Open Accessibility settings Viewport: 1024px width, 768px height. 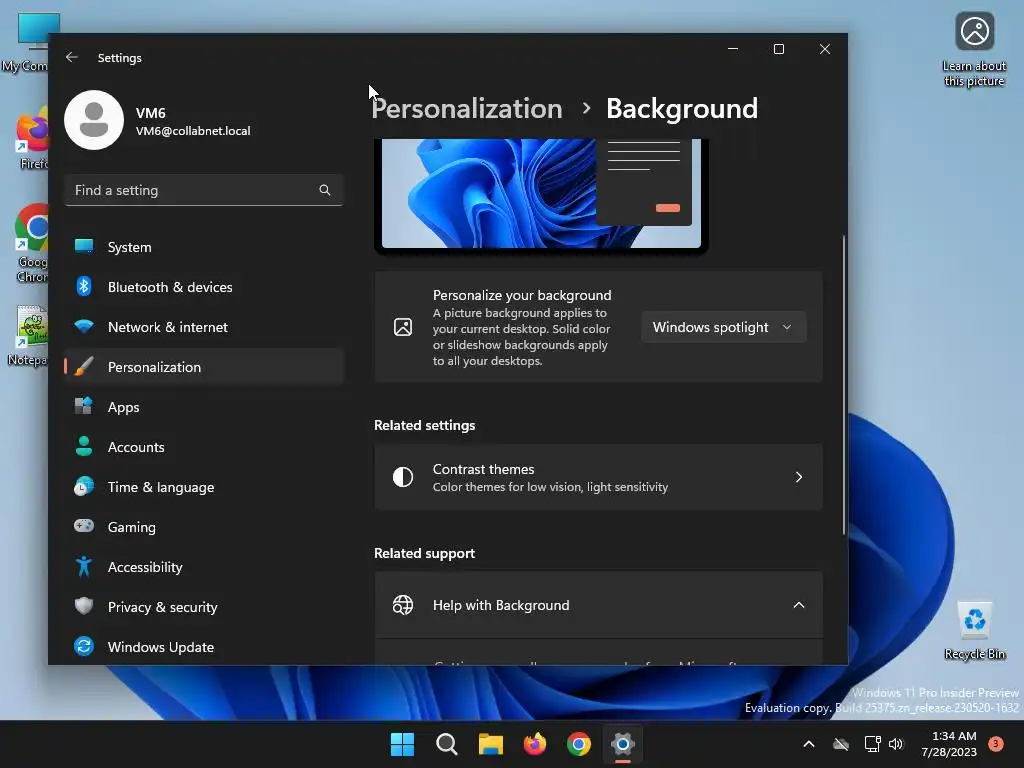pos(204,566)
